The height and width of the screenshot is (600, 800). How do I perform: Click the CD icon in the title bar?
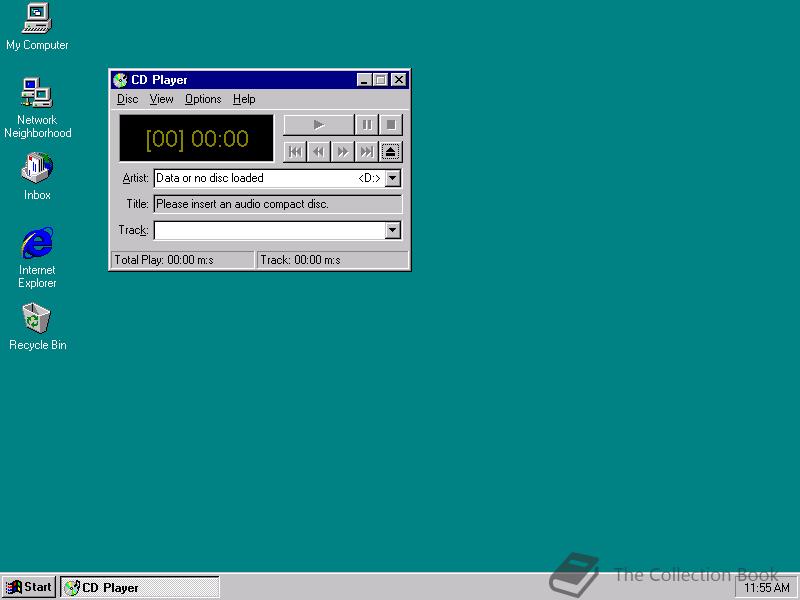point(120,80)
